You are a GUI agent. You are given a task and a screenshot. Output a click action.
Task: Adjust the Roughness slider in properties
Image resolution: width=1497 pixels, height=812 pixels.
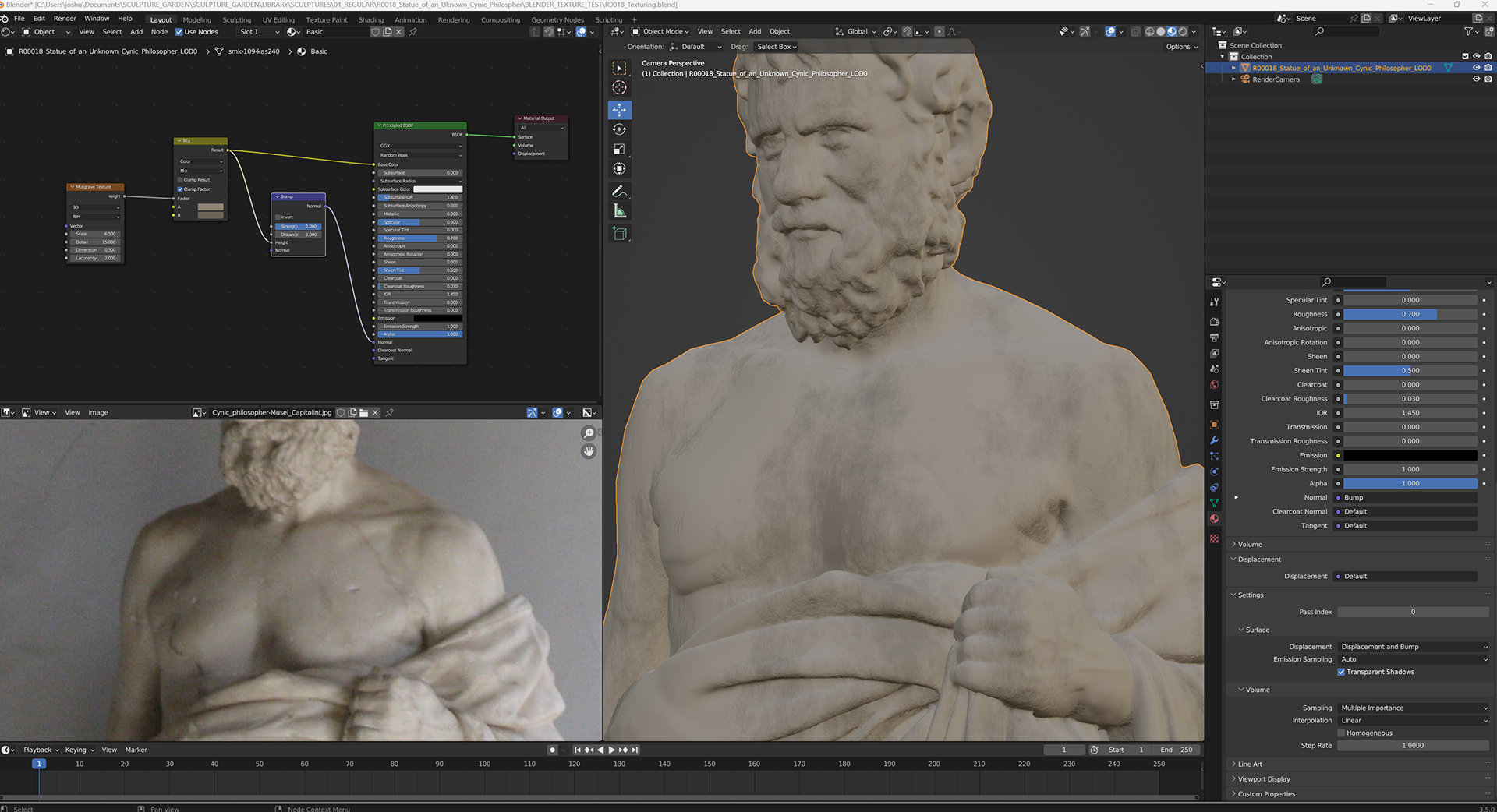point(1410,315)
